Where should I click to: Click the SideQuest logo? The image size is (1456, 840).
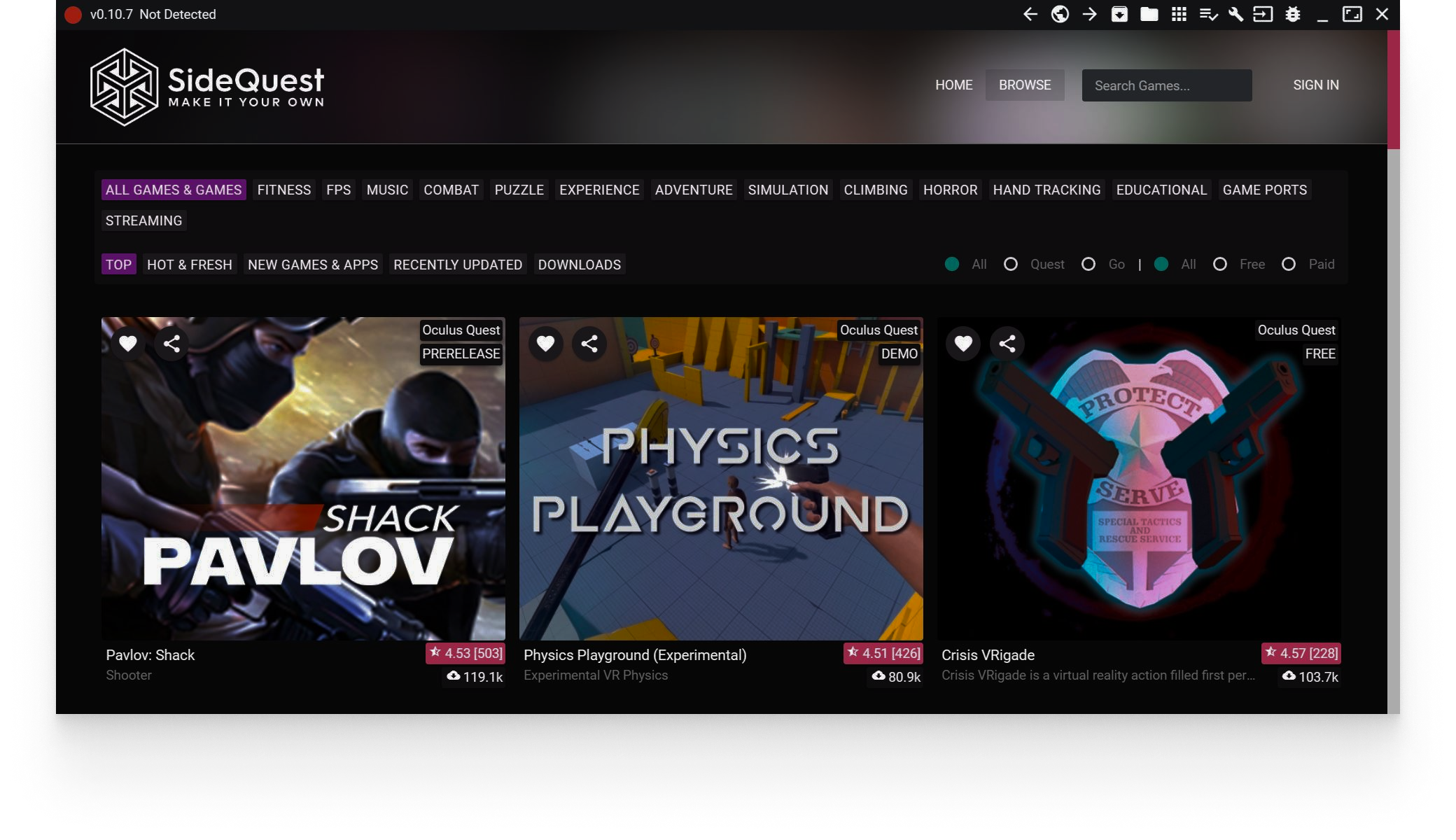coord(207,87)
